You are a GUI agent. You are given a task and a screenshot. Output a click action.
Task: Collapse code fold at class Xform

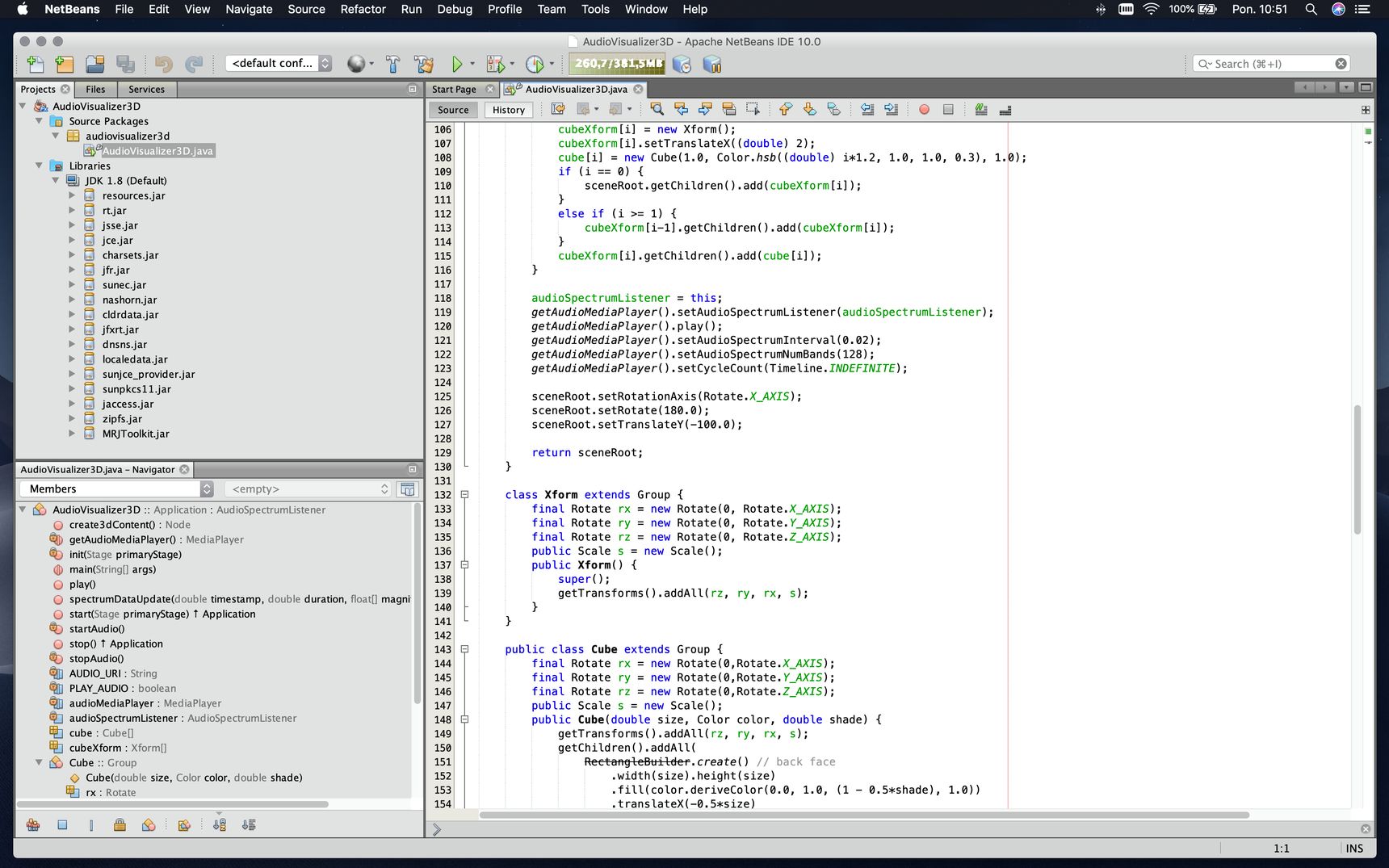pyautogui.click(x=464, y=494)
